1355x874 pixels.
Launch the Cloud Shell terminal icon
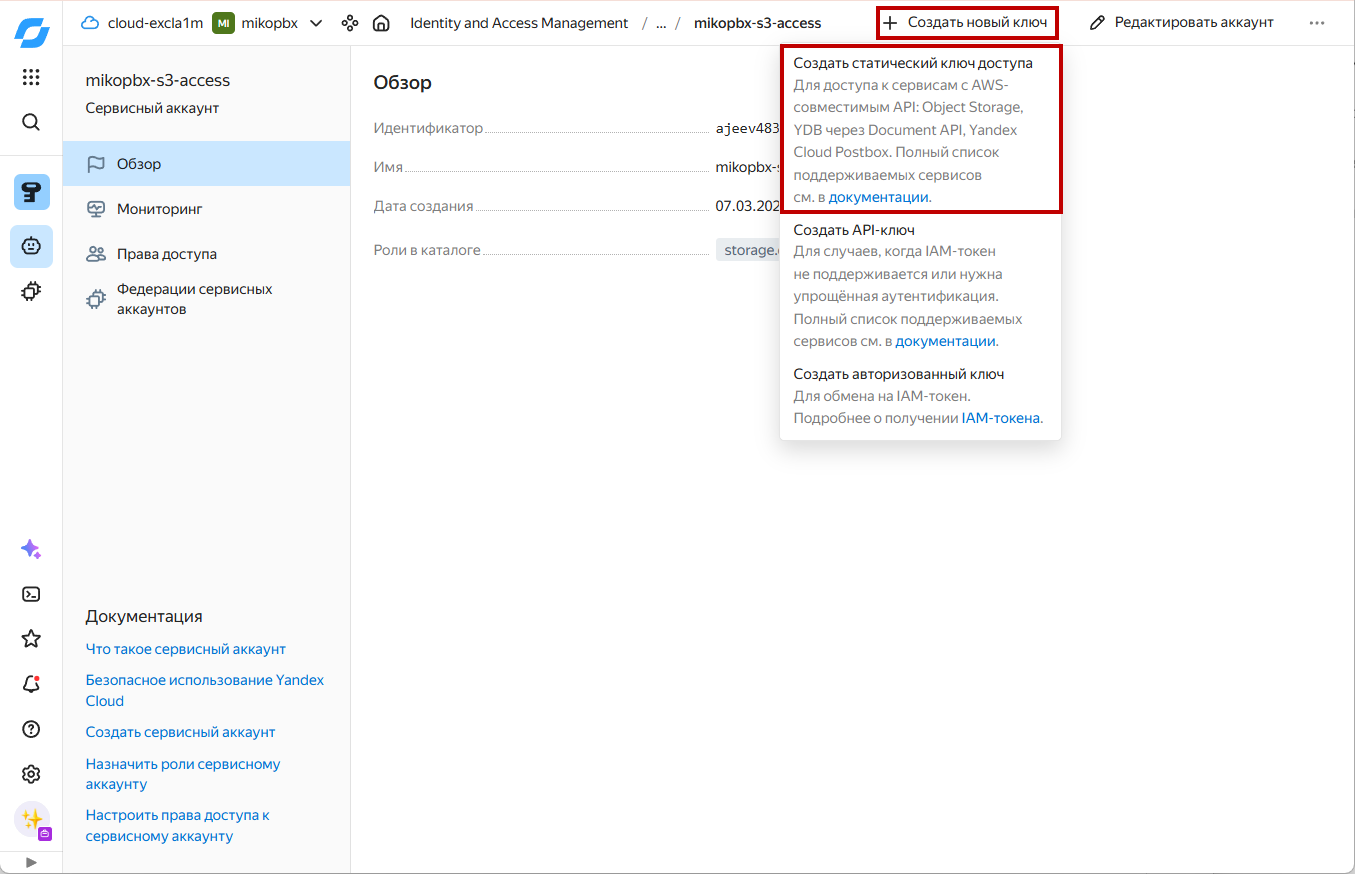click(31, 594)
